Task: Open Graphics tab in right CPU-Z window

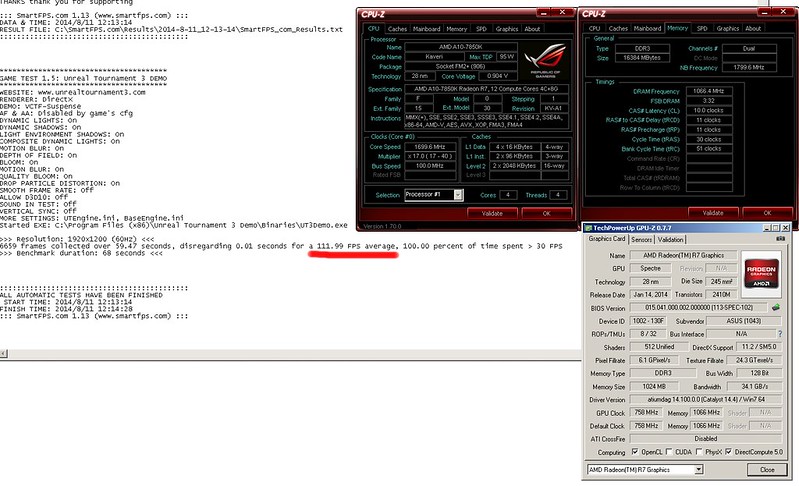Action: tap(728, 29)
